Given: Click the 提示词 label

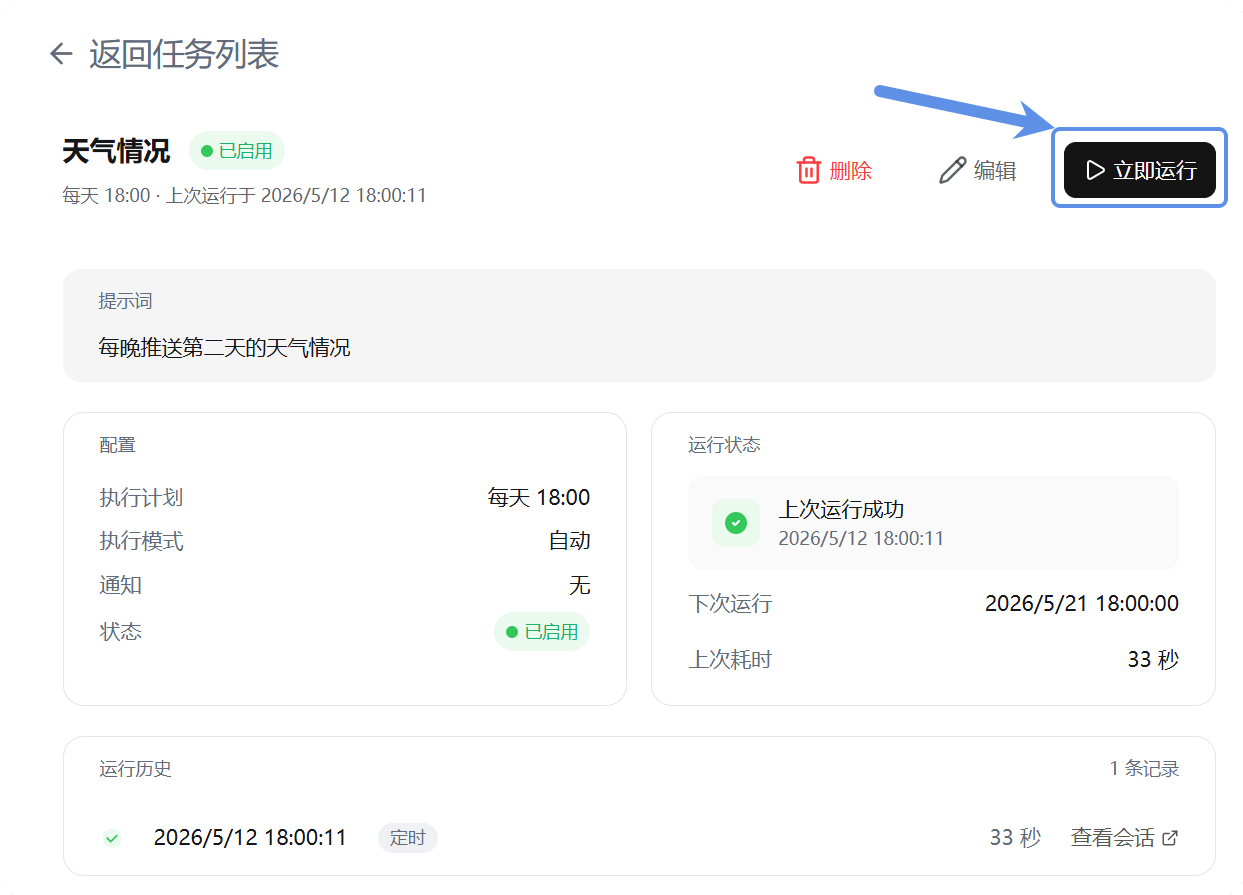Looking at the screenshot, I should (125, 301).
